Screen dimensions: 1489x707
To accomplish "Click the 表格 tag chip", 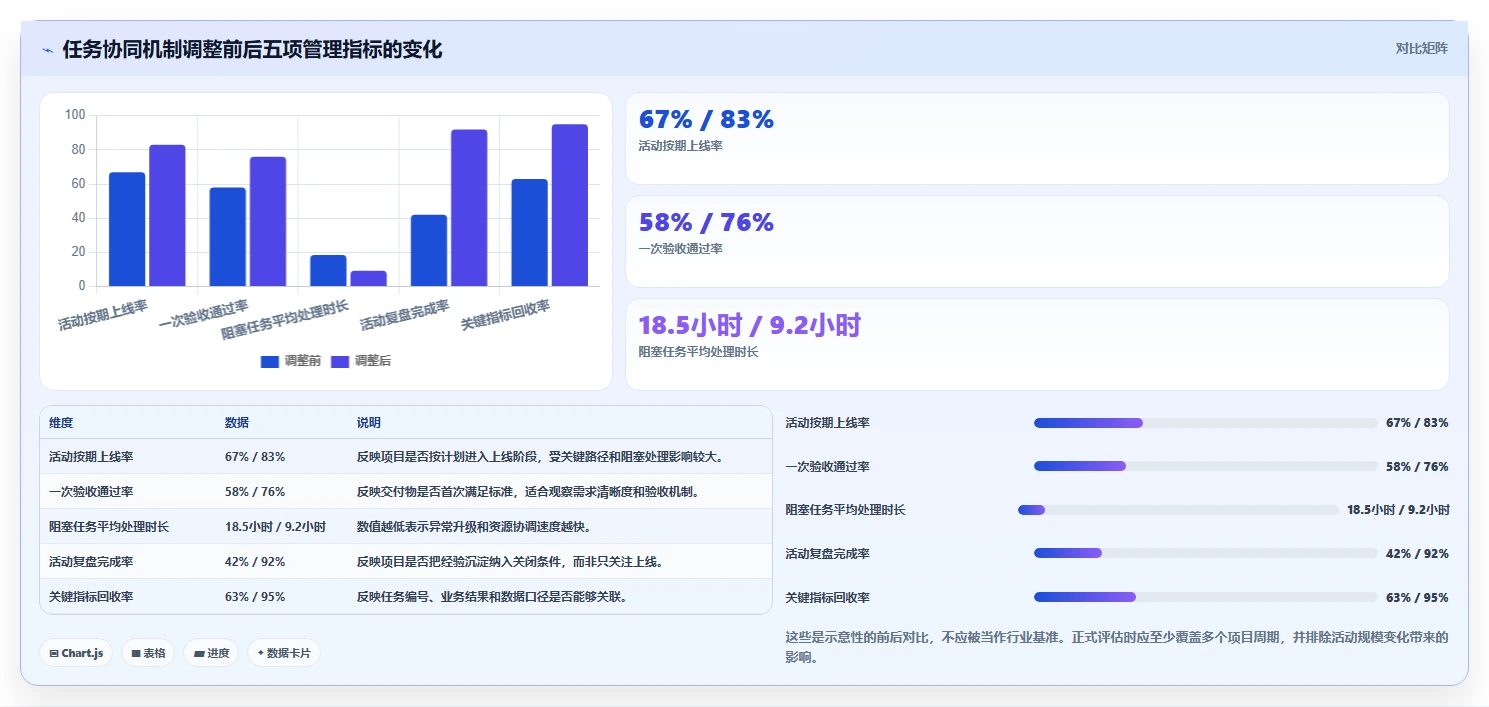I will pyautogui.click(x=148, y=653).
